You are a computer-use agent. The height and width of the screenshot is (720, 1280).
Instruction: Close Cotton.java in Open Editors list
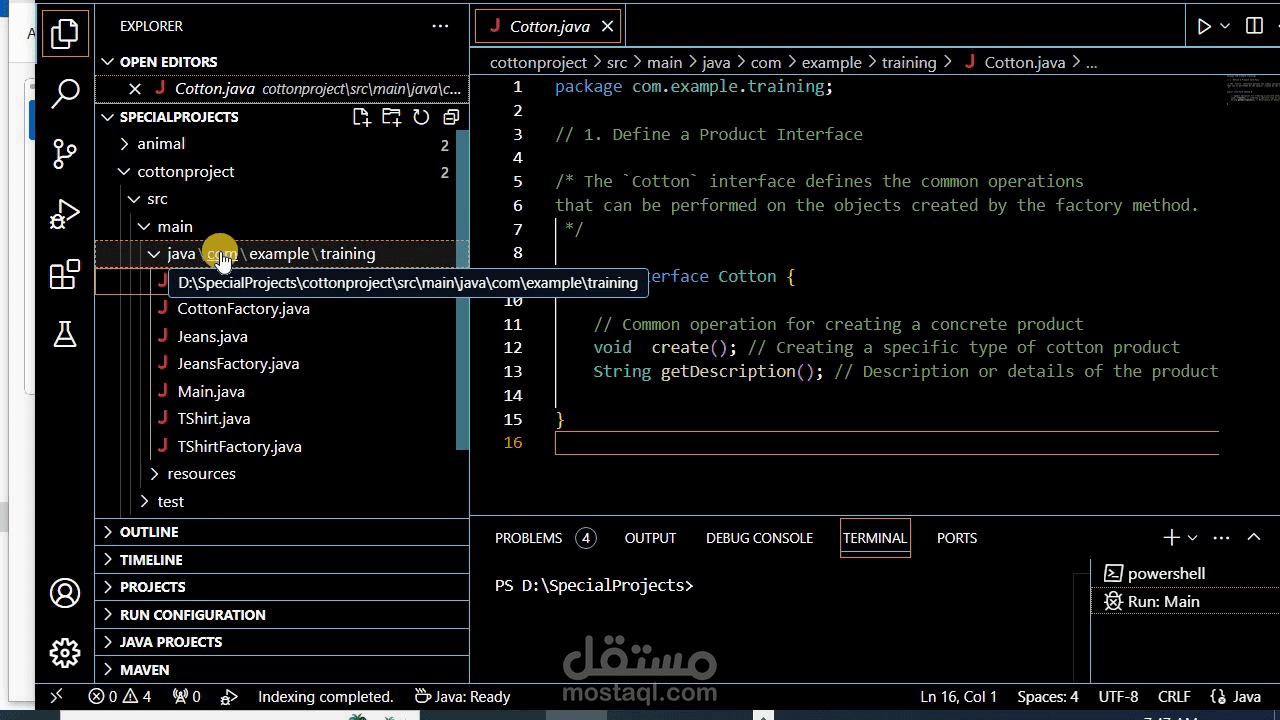(x=135, y=89)
